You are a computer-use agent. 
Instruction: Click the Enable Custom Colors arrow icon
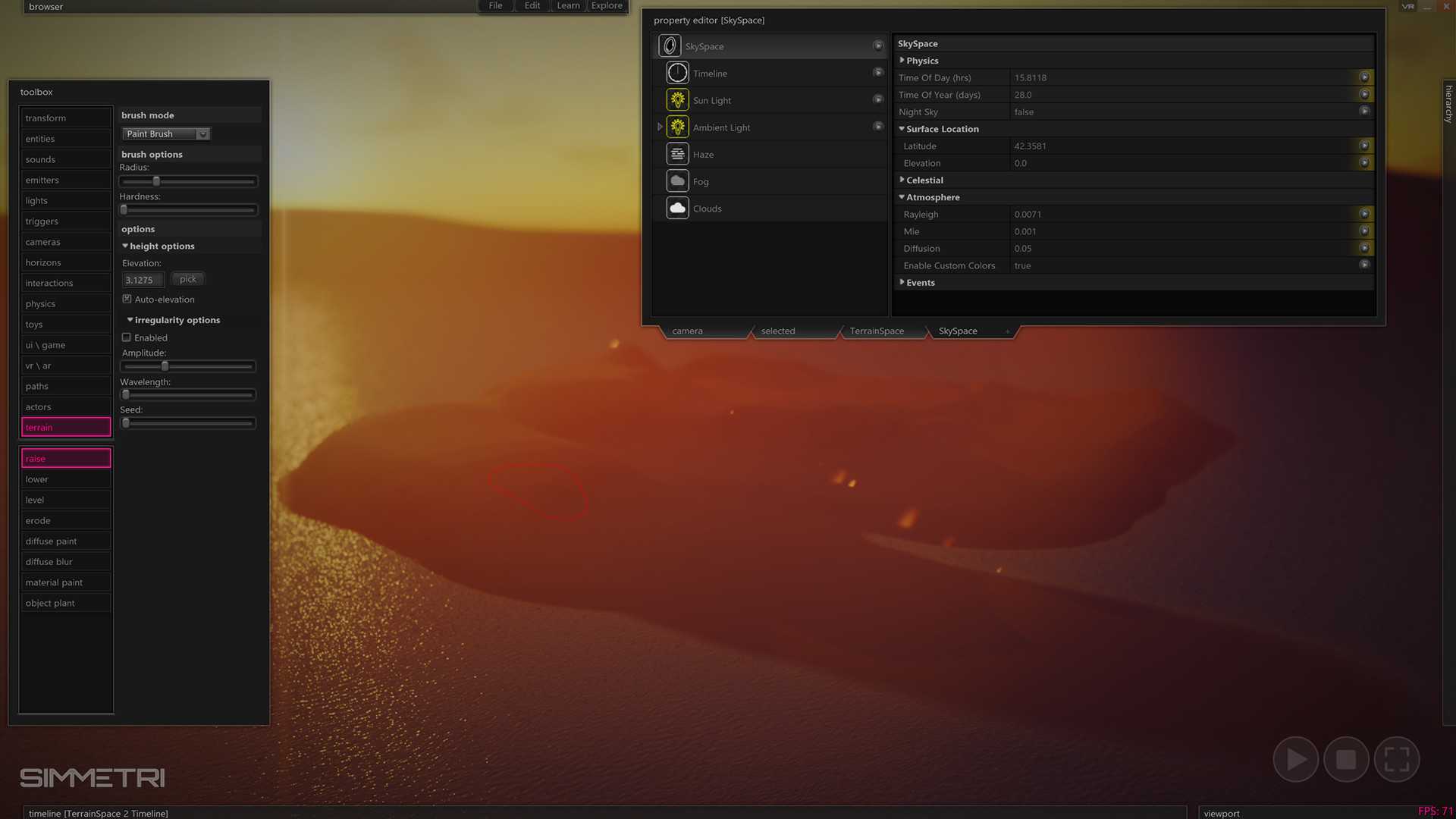point(1364,265)
